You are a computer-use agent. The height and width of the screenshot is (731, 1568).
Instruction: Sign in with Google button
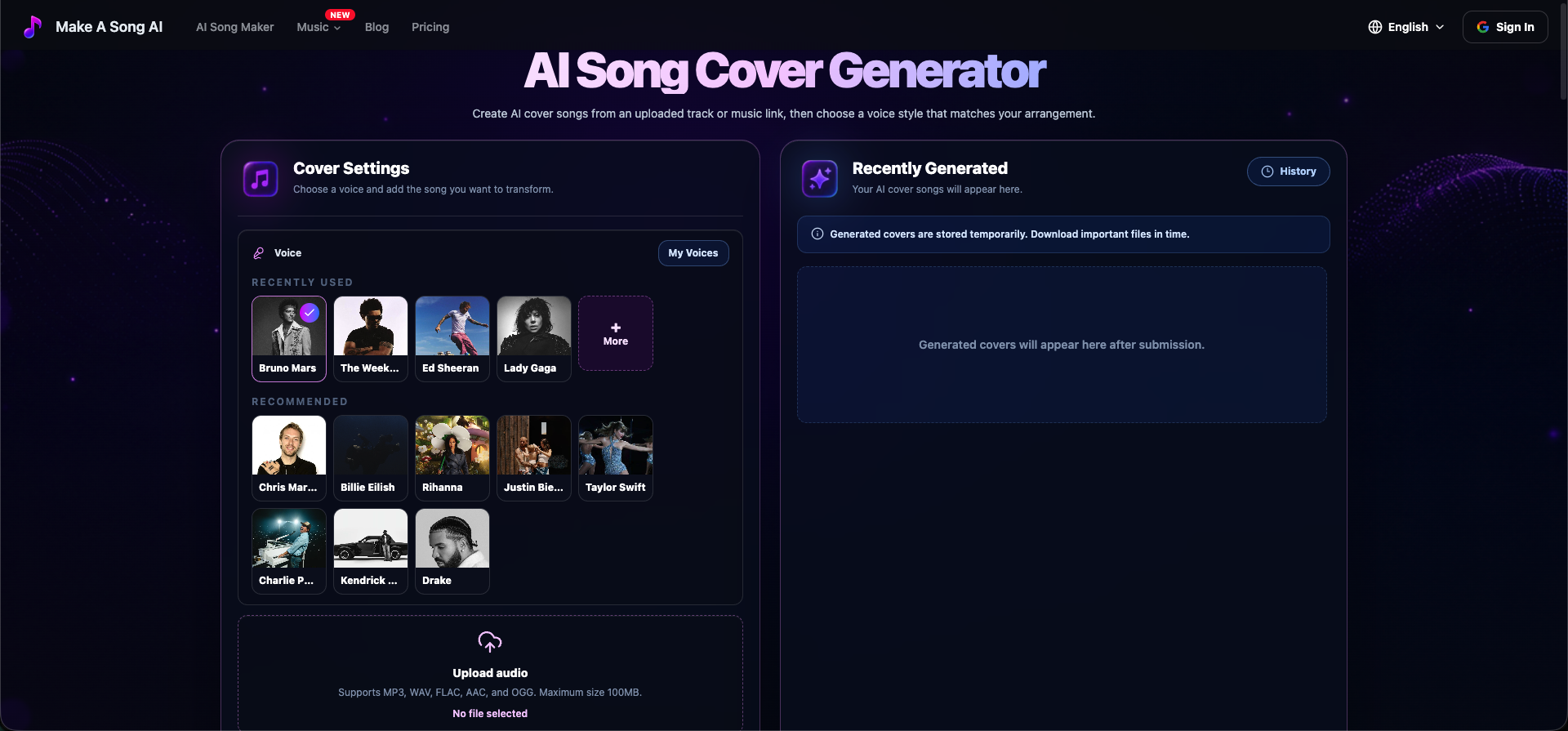(x=1505, y=27)
